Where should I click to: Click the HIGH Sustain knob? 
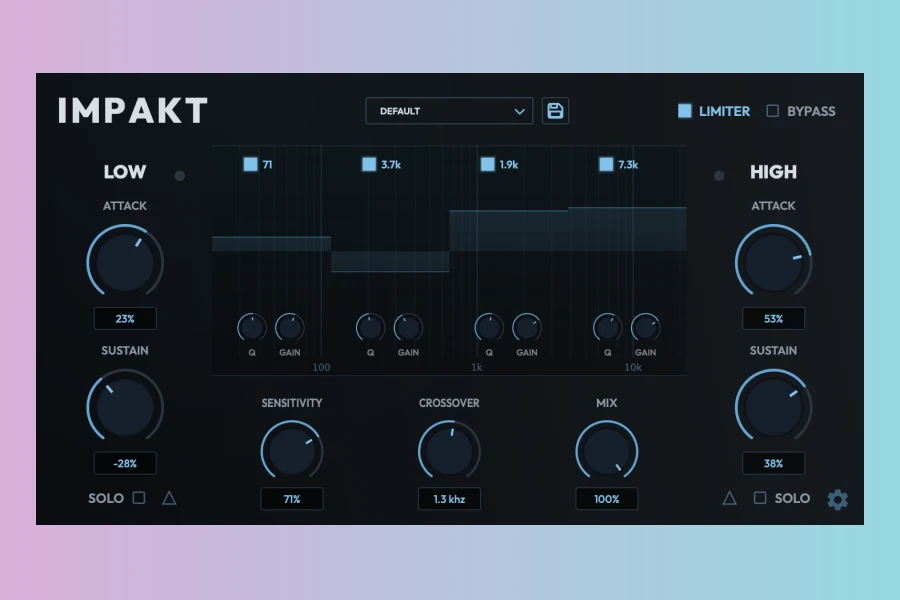click(x=773, y=407)
